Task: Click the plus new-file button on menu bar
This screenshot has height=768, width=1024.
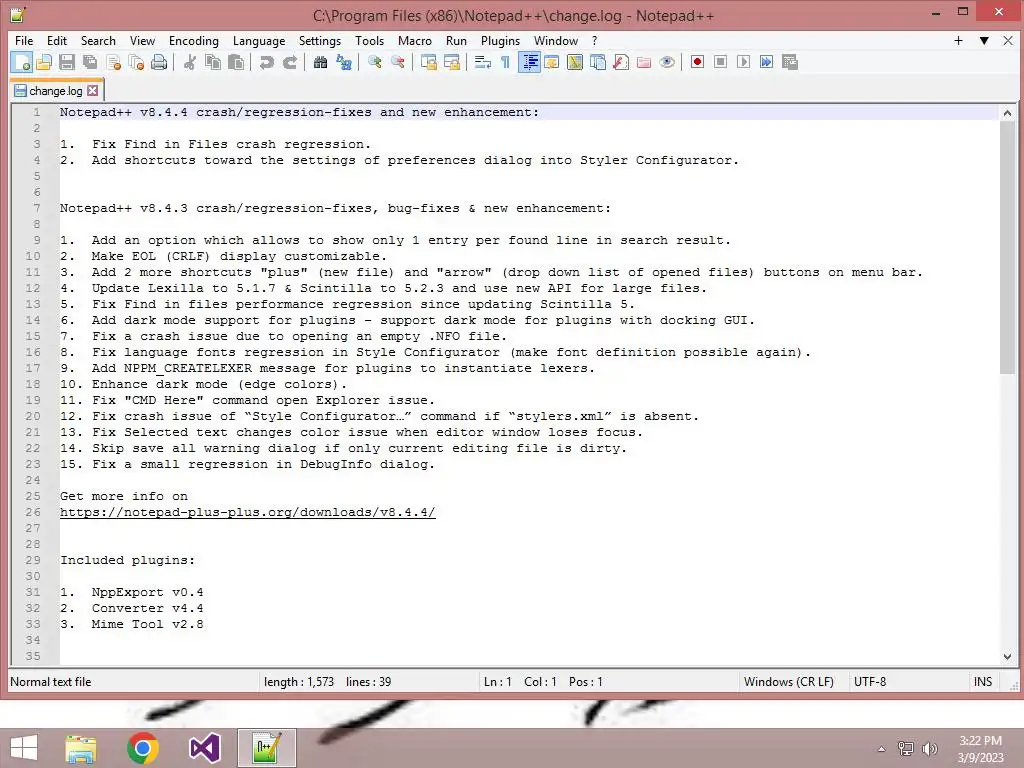Action: pos(959,40)
